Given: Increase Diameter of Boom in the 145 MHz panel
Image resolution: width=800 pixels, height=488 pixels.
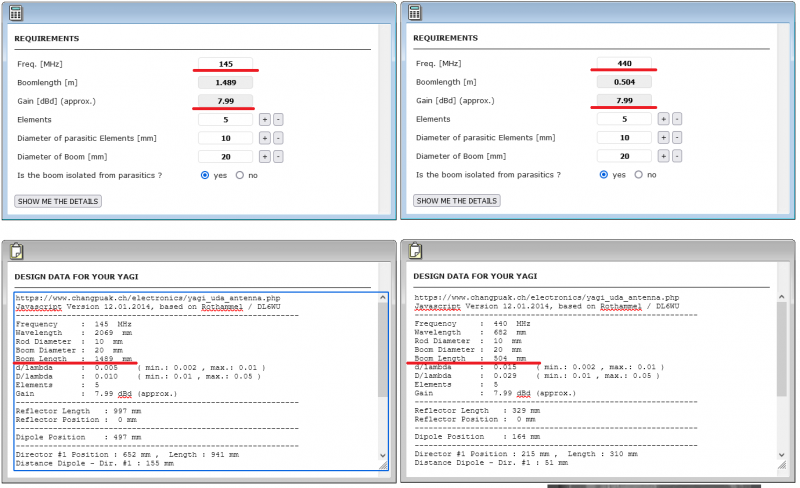Looking at the screenshot, I should click(264, 156).
